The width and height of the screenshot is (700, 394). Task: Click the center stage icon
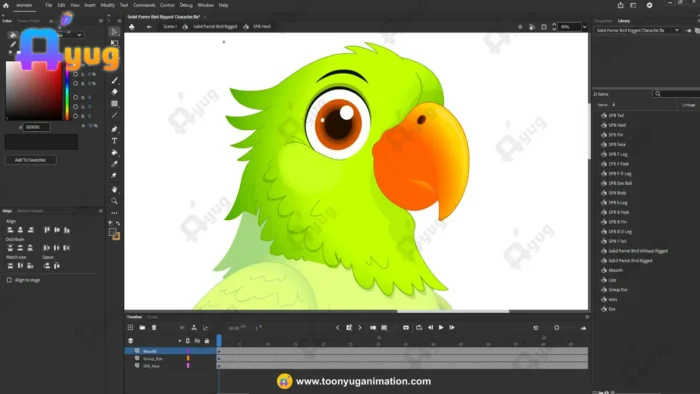(520, 27)
